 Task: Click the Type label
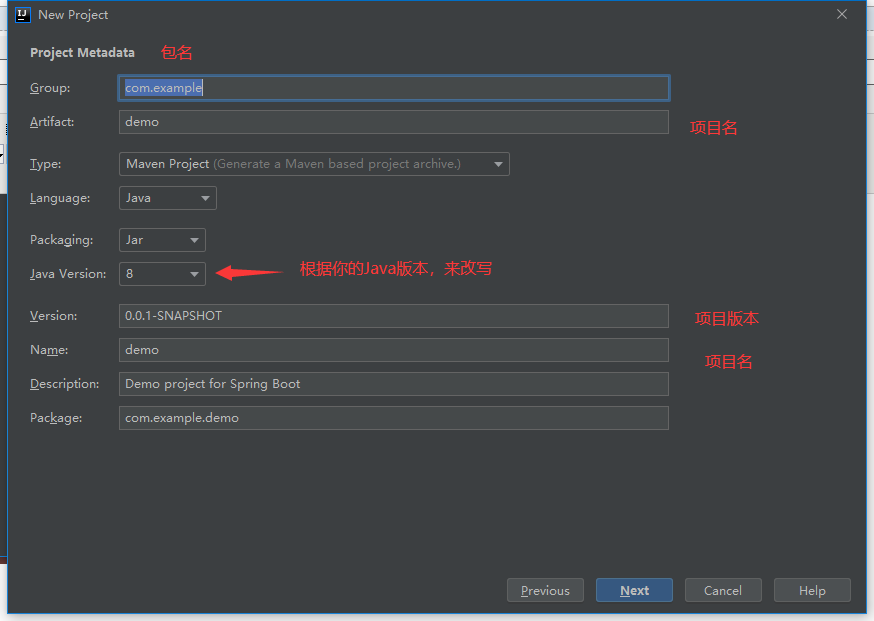(46, 164)
